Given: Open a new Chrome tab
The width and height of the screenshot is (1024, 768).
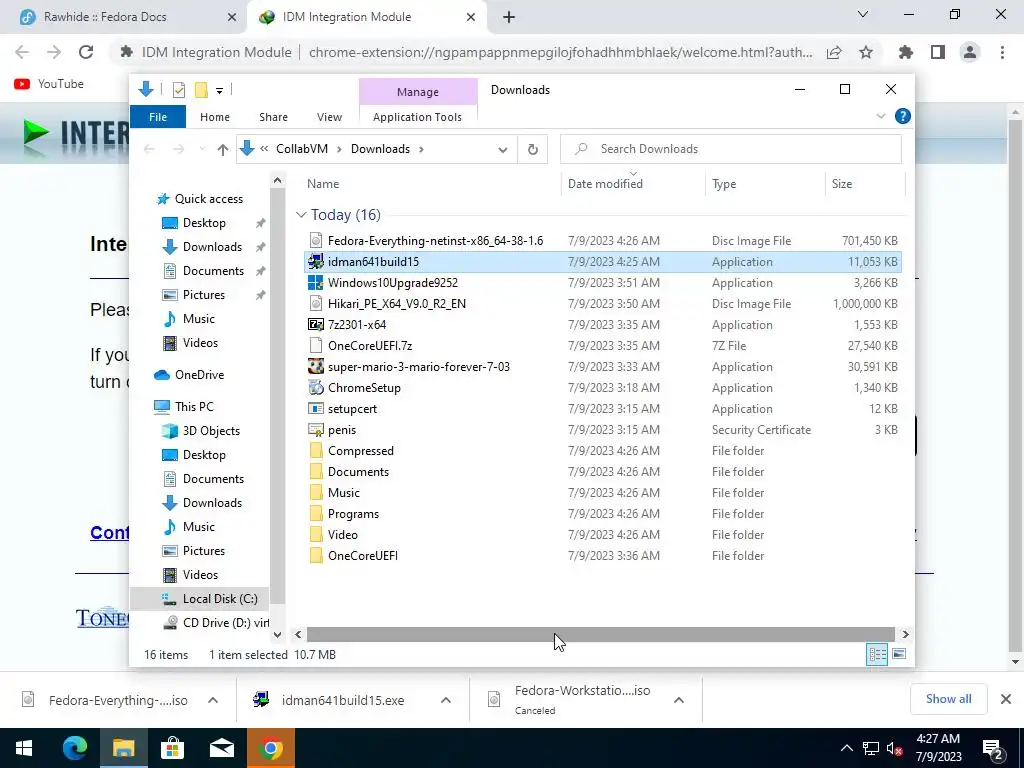Looking at the screenshot, I should coord(509,17).
